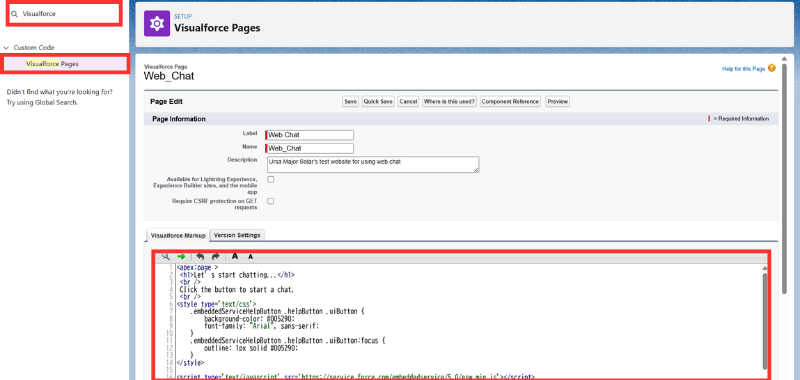Click the closing </style> tag line
This screenshot has height=380, width=800.
190,363
